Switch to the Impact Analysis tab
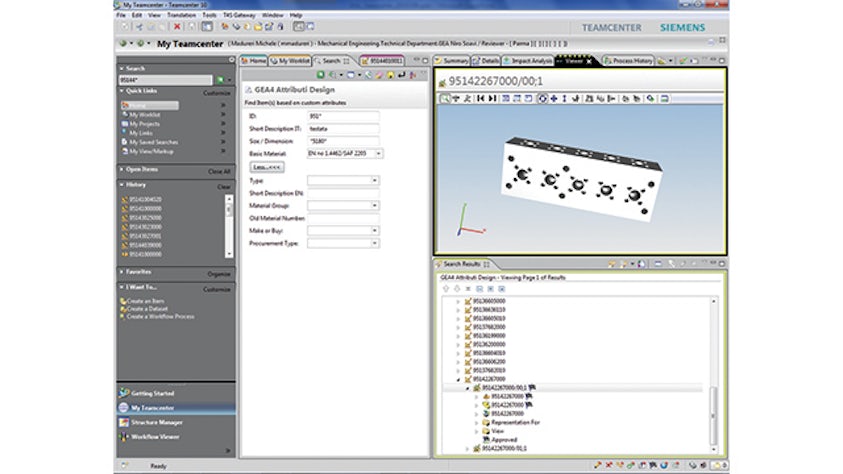Image resolution: width=843 pixels, height=474 pixels. pos(527,61)
